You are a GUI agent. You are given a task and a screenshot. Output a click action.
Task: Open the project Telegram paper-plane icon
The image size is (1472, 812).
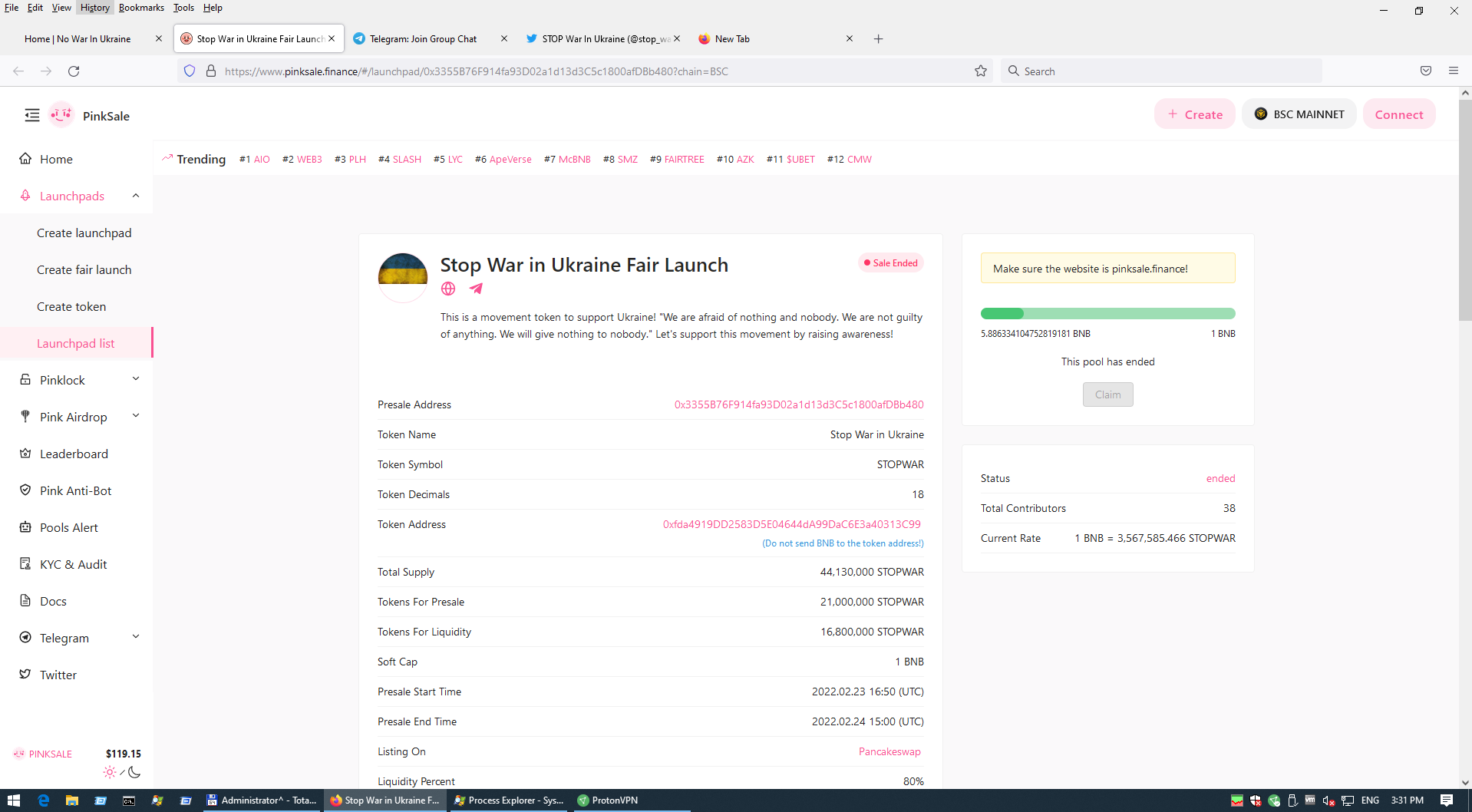pyautogui.click(x=477, y=289)
